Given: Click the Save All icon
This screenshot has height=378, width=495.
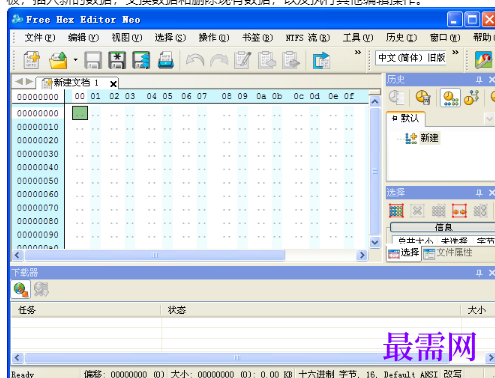Looking at the screenshot, I should point(141,60).
